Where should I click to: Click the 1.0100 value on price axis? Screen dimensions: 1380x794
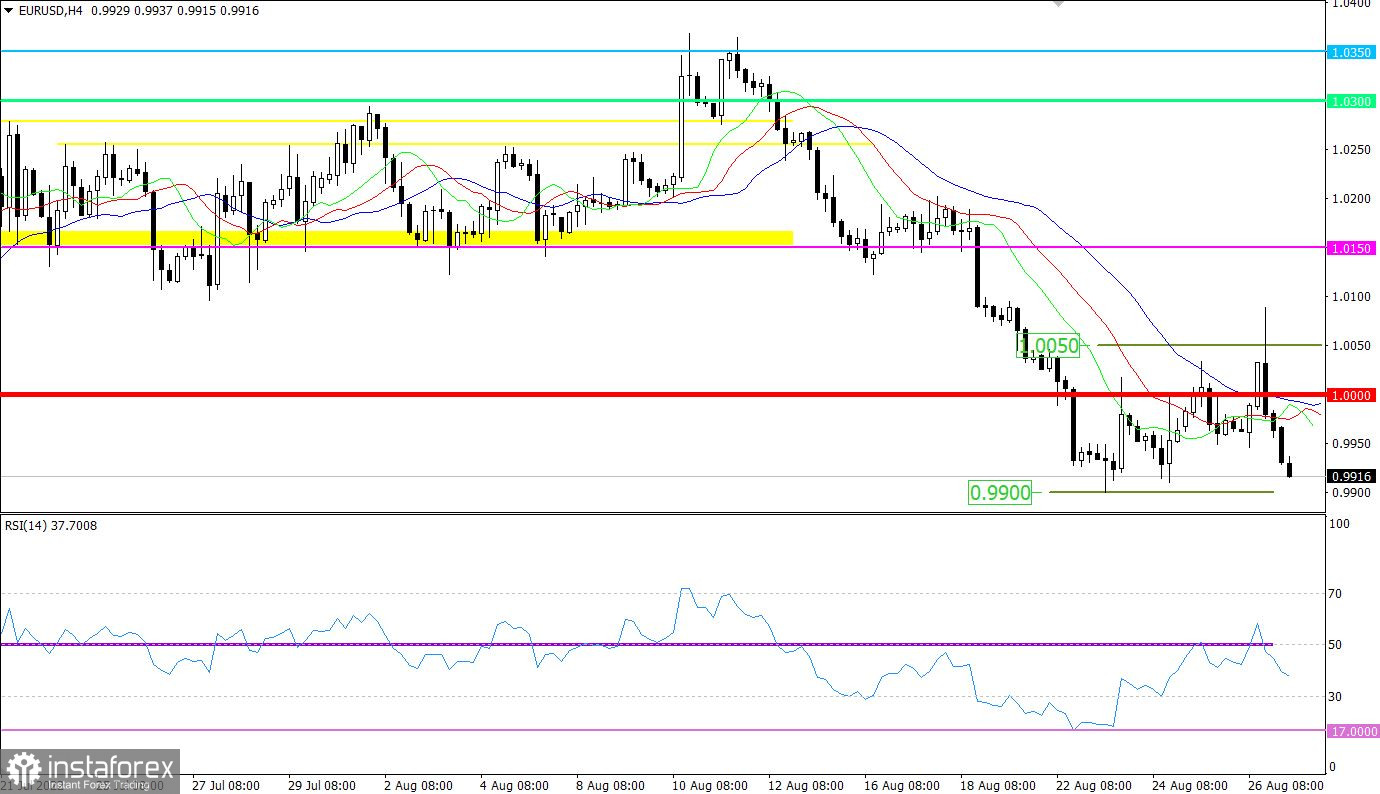tap(1352, 296)
